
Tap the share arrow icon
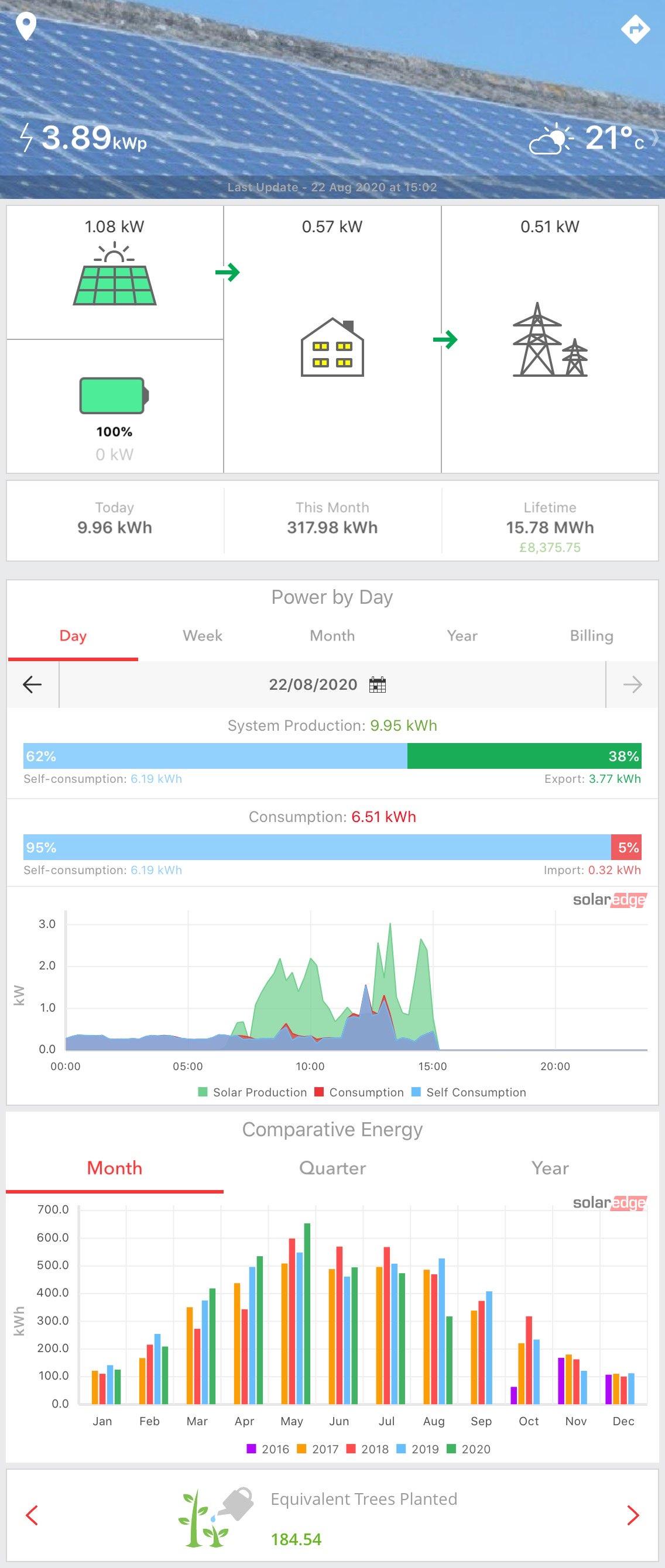635,29
